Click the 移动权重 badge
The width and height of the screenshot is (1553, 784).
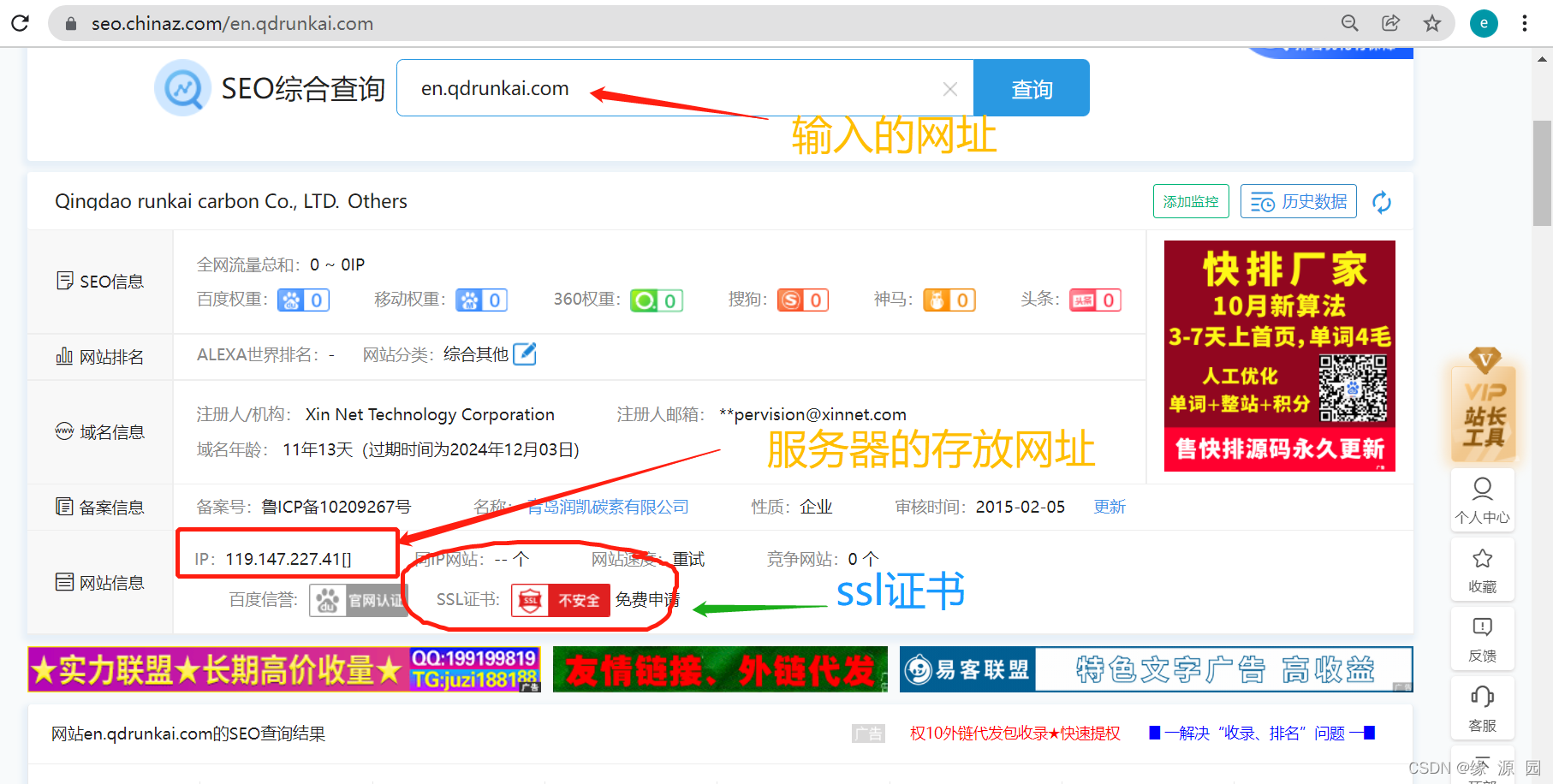tap(482, 300)
